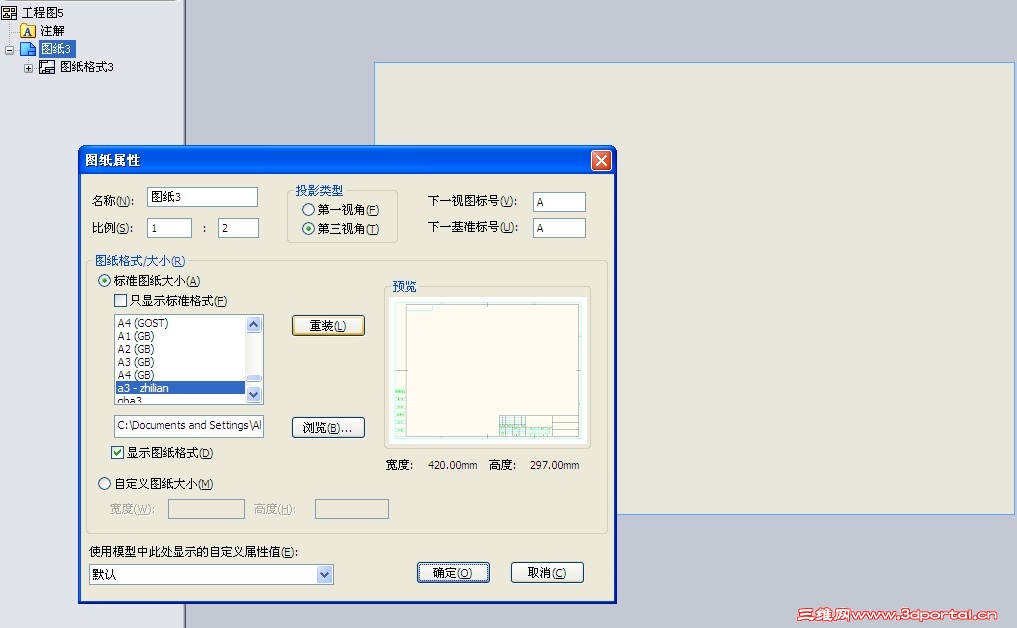Image resolution: width=1017 pixels, height=628 pixels.
Task: Select a3 - zhilian list entry
Action: pos(180,388)
